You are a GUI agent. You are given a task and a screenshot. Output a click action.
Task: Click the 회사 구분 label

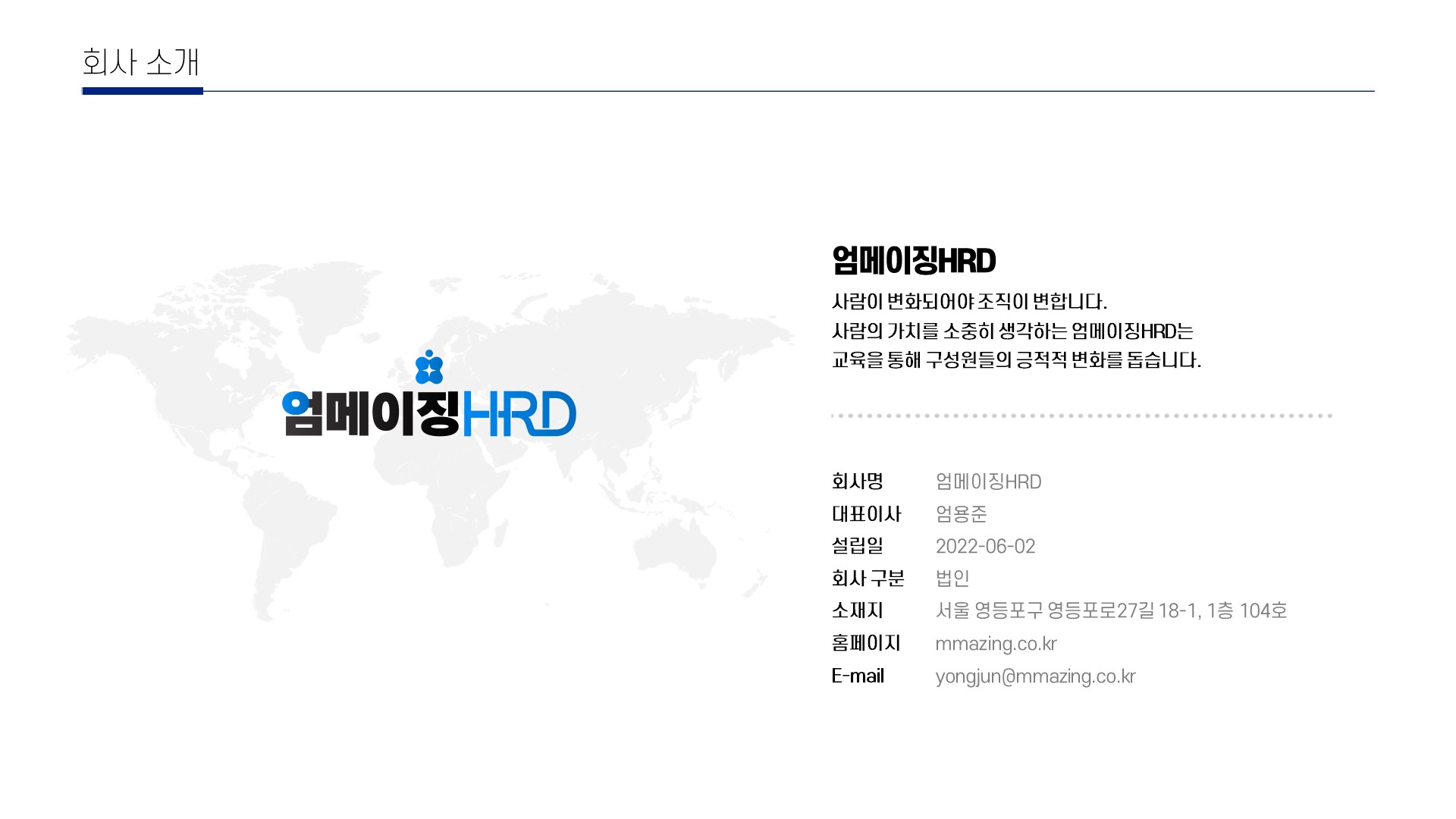[x=868, y=579]
